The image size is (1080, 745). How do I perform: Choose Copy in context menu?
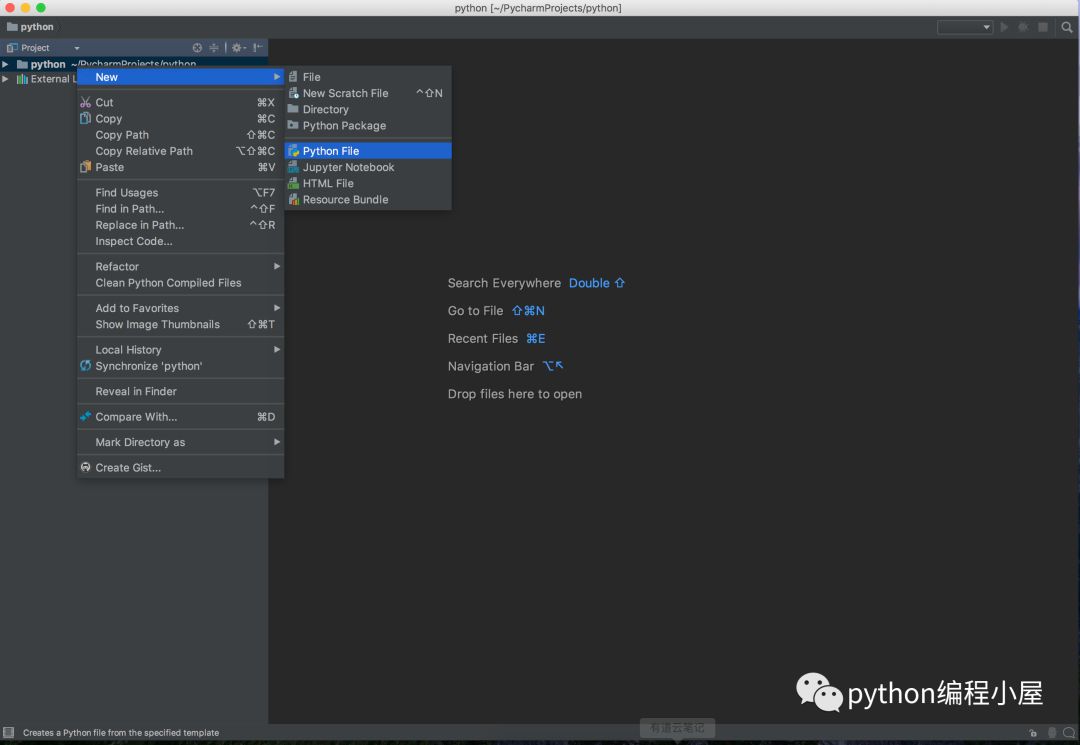pyautogui.click(x=180, y=118)
